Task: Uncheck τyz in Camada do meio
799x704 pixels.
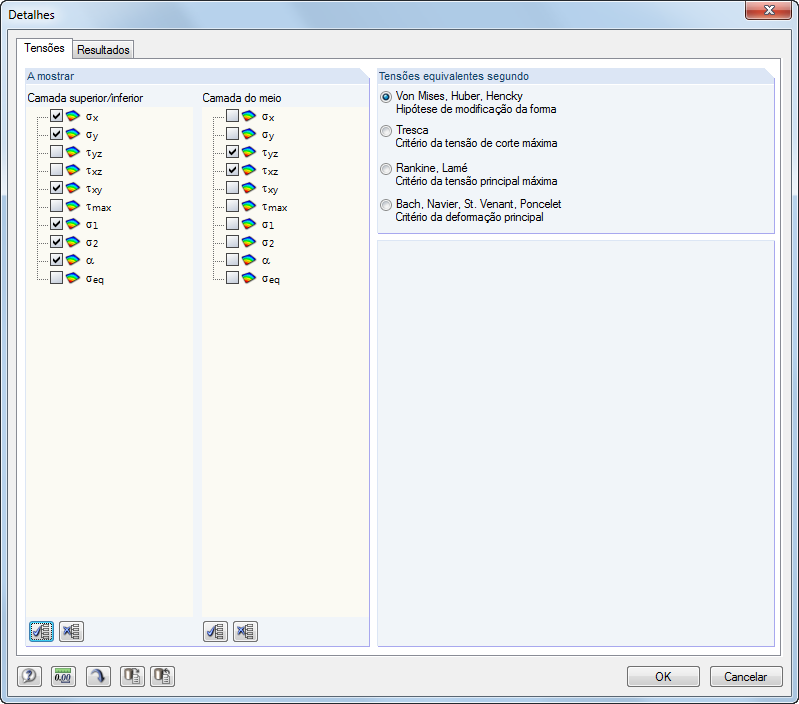Action: [x=232, y=152]
